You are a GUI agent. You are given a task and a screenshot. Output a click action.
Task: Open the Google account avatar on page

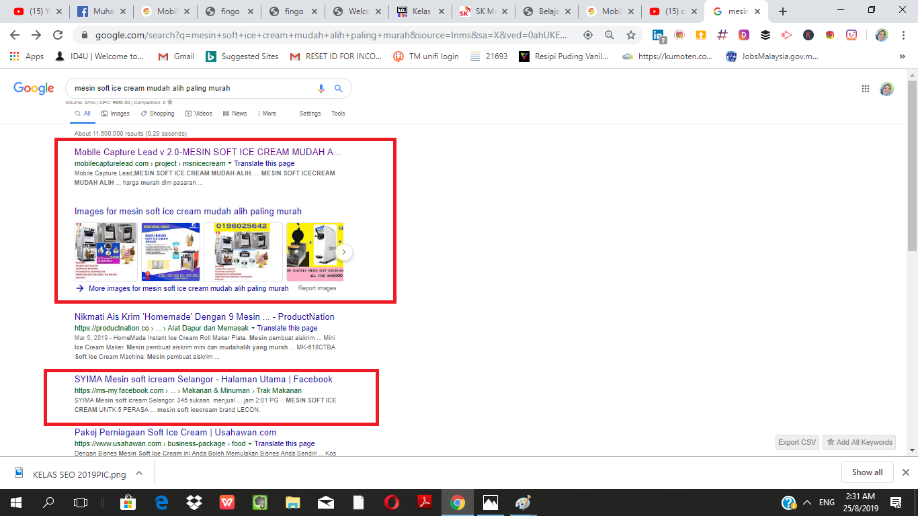(x=887, y=89)
